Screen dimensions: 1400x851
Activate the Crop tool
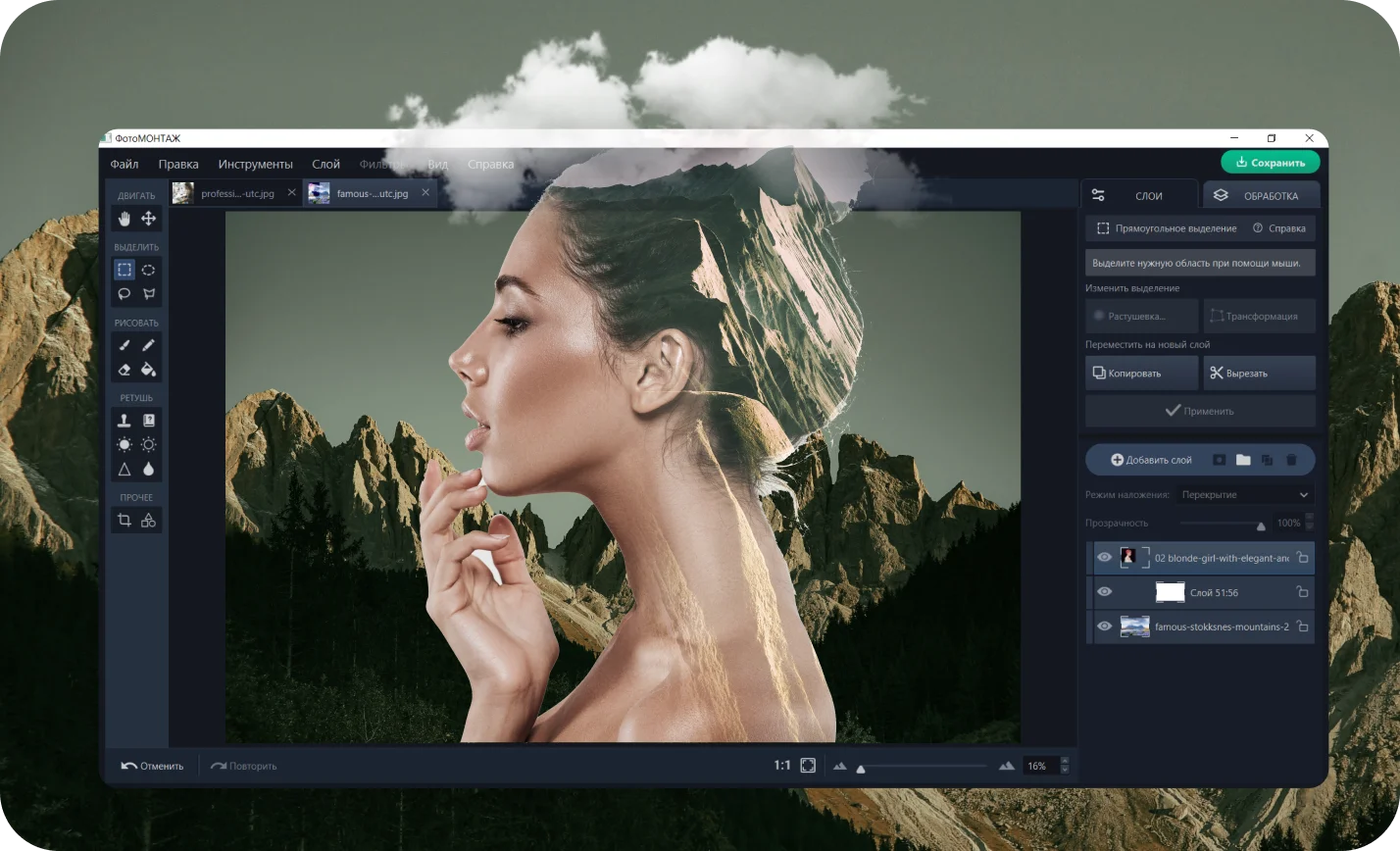click(125, 521)
